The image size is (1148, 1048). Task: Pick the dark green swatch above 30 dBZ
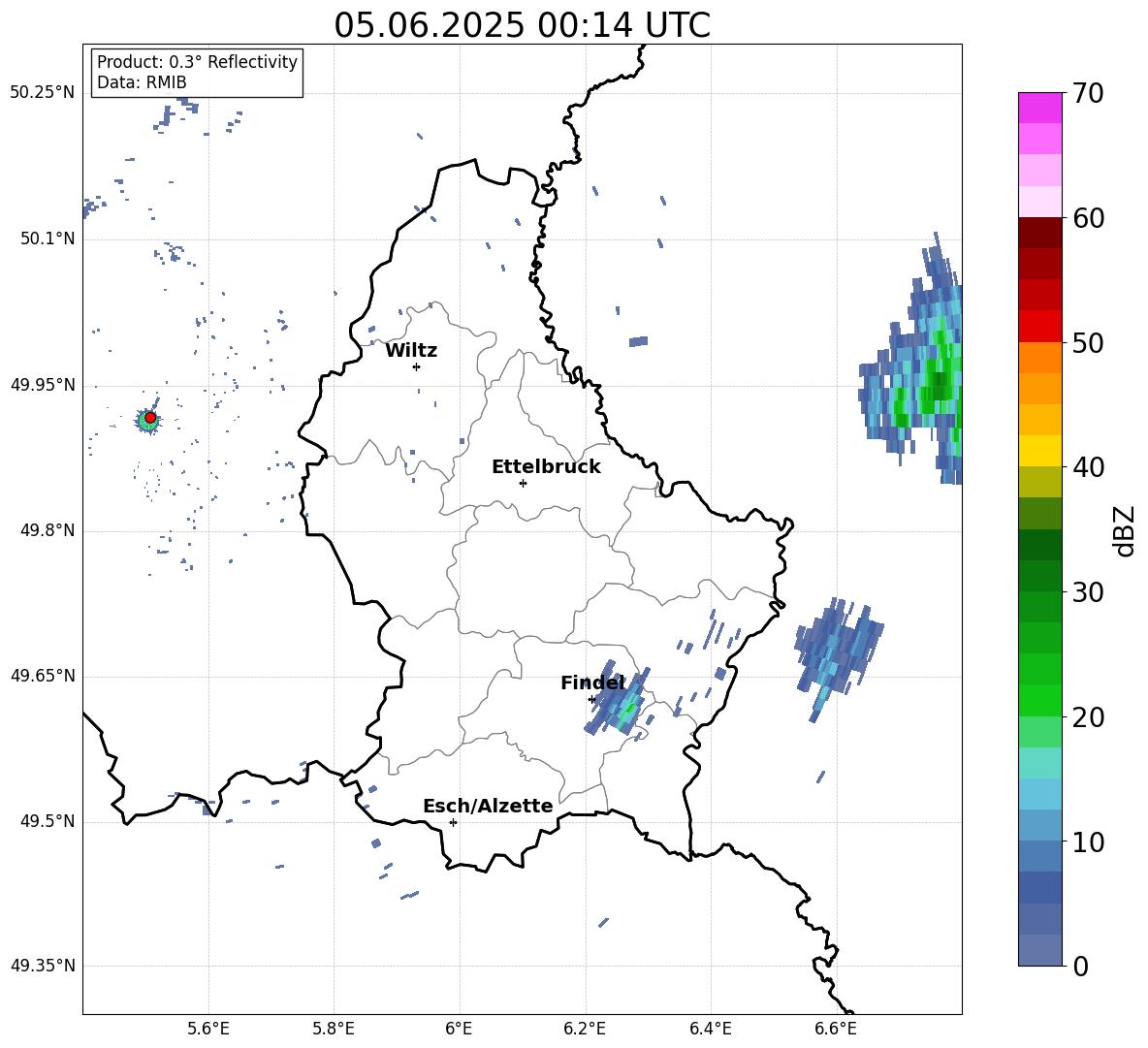coord(1039,576)
